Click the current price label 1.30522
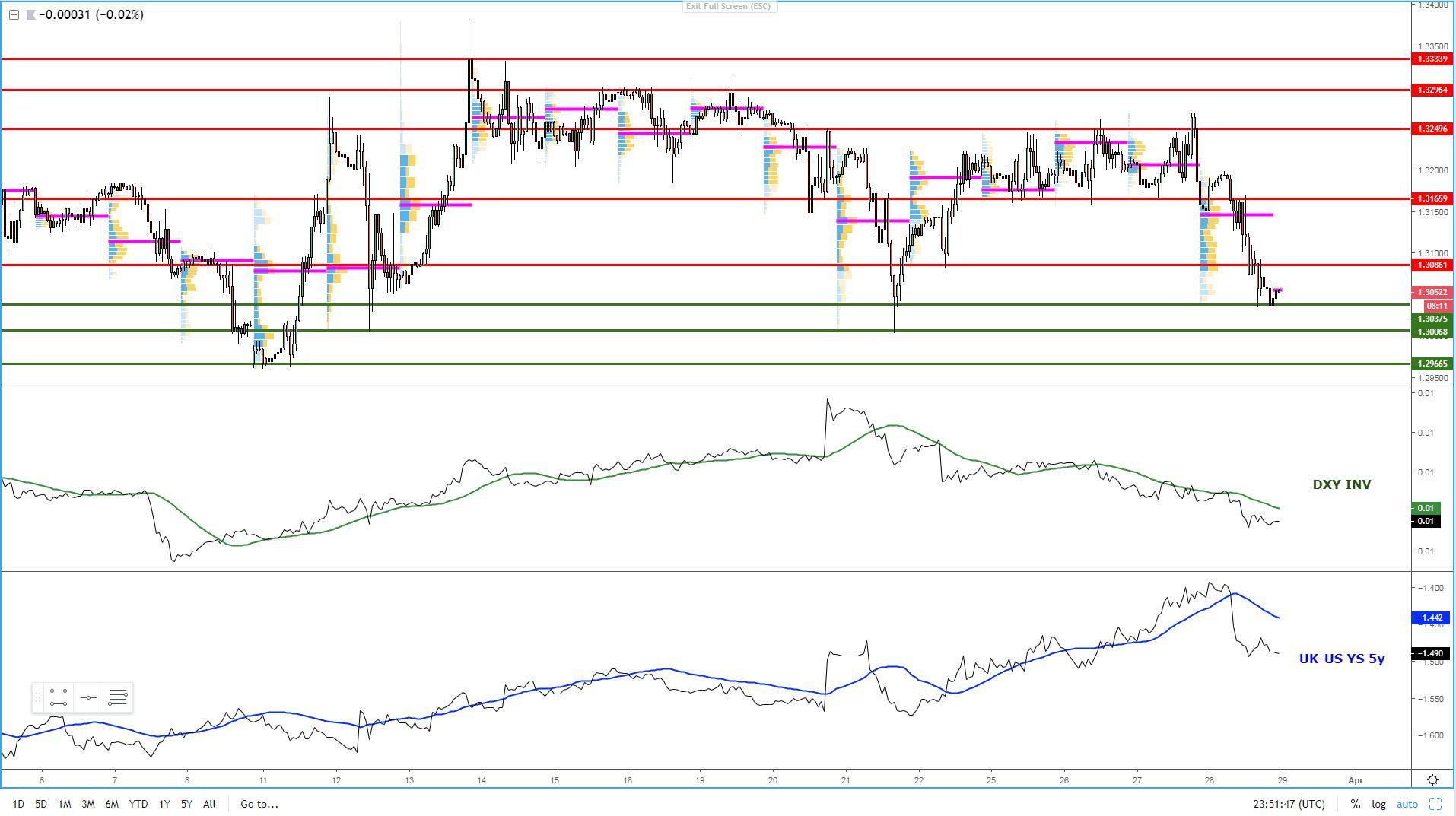Viewport: 1456px width, 816px height. coord(1432,293)
